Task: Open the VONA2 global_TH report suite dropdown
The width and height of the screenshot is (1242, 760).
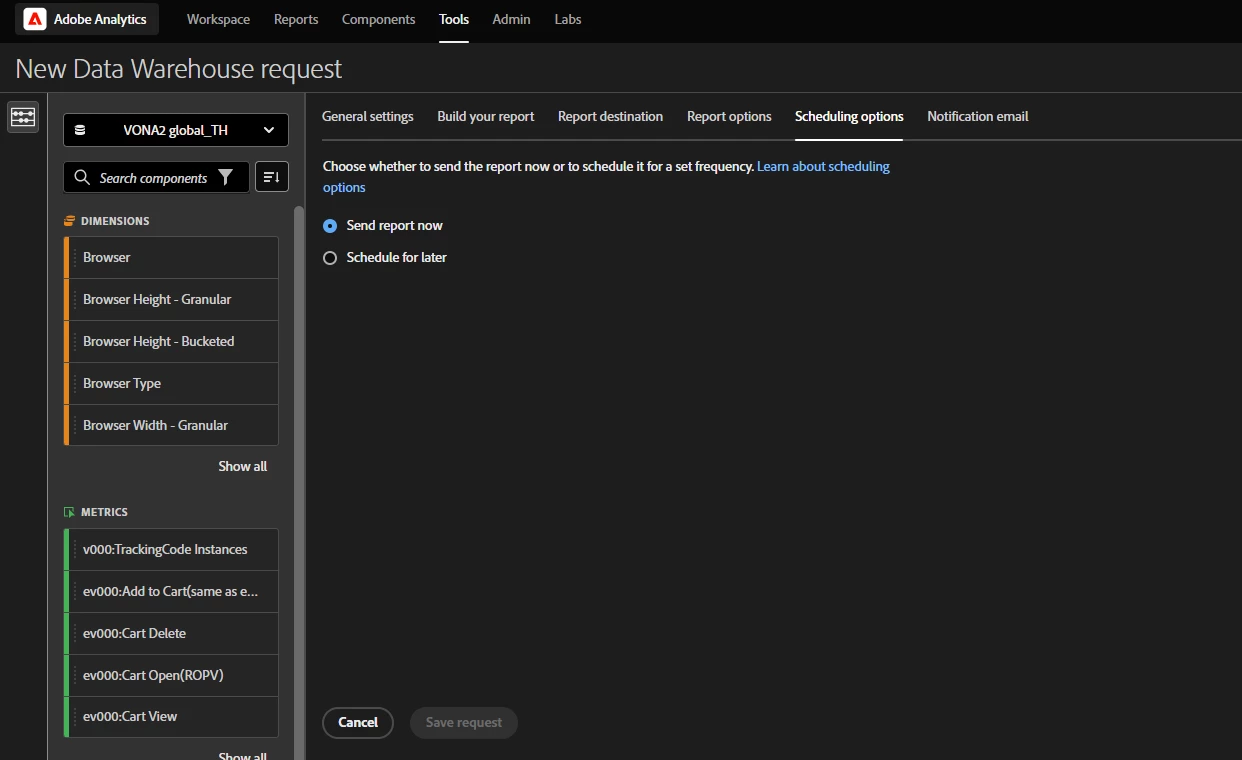Action: click(176, 130)
